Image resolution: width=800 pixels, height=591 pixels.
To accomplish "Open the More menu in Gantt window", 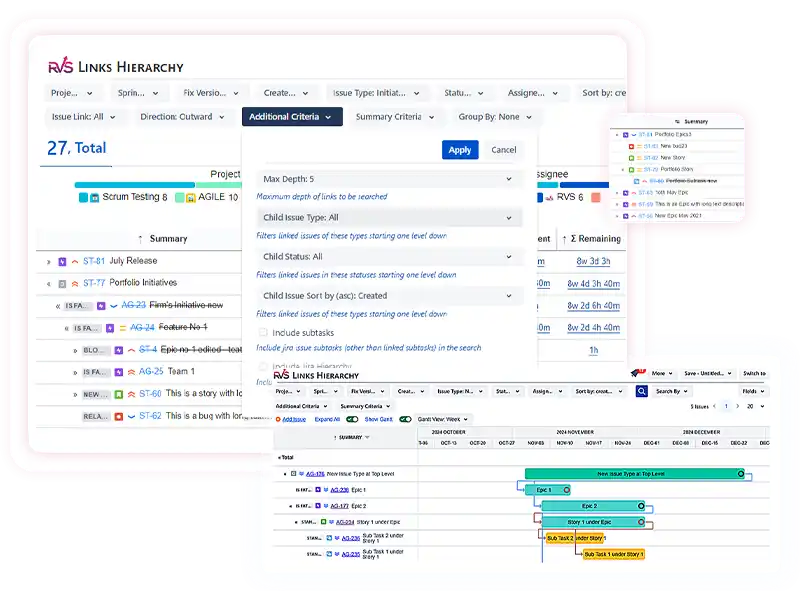I will click(662, 374).
